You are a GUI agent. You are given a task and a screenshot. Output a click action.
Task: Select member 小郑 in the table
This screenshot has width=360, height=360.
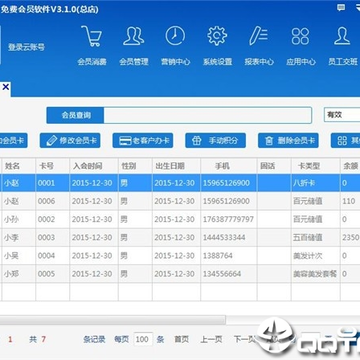[x=11, y=274]
